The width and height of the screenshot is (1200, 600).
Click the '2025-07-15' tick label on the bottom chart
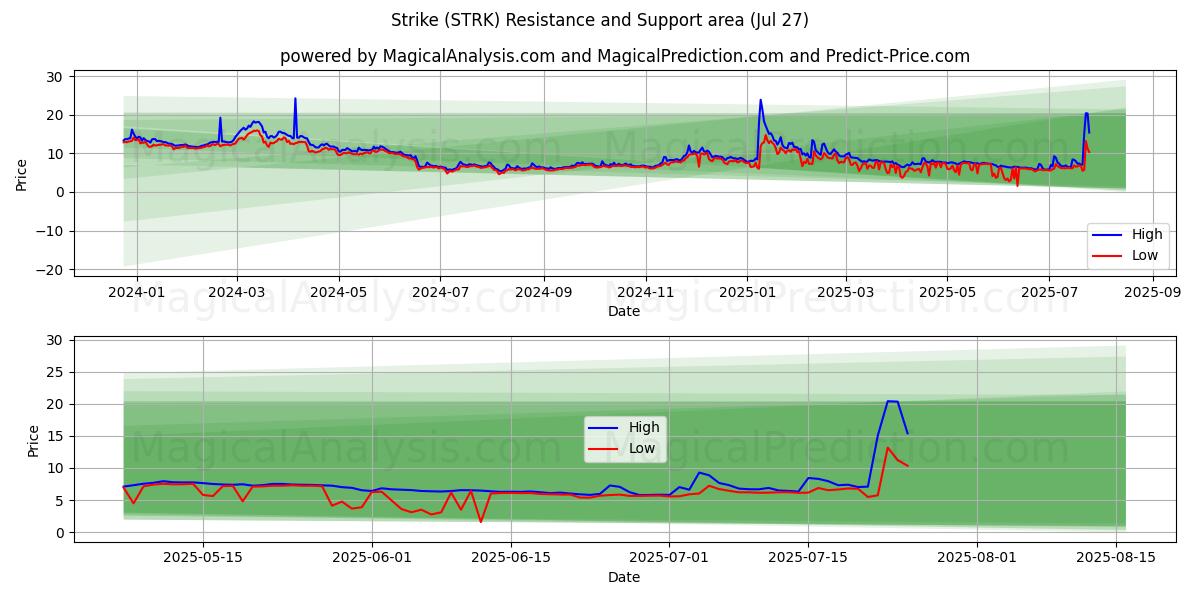[808, 558]
